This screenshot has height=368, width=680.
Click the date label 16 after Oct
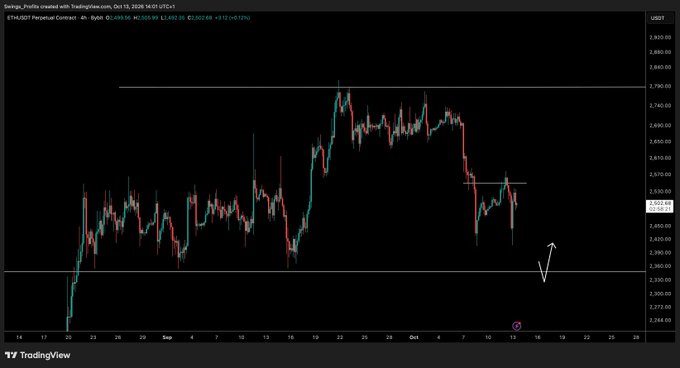(x=537, y=337)
